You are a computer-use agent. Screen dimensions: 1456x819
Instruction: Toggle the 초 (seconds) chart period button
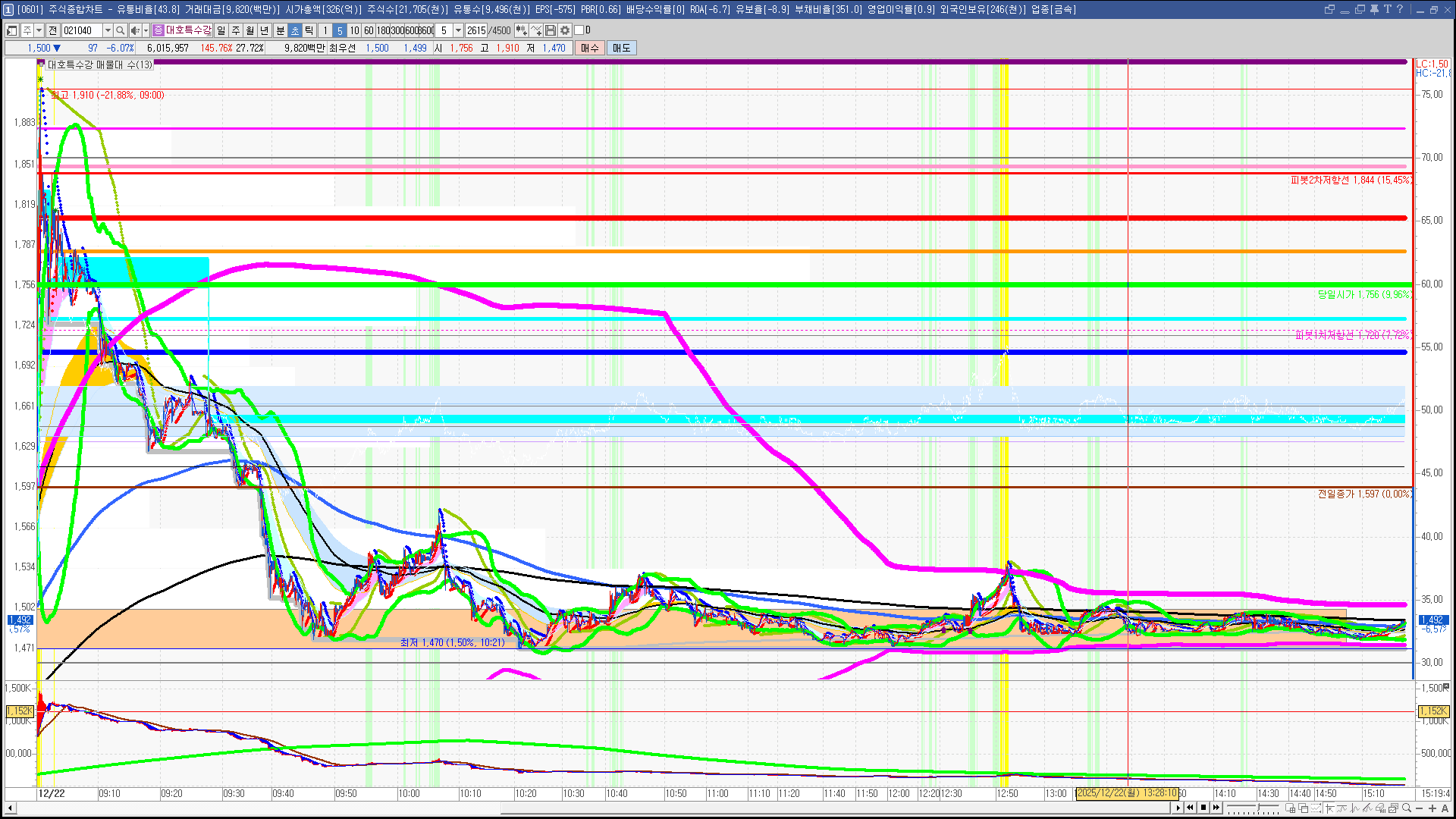[295, 30]
